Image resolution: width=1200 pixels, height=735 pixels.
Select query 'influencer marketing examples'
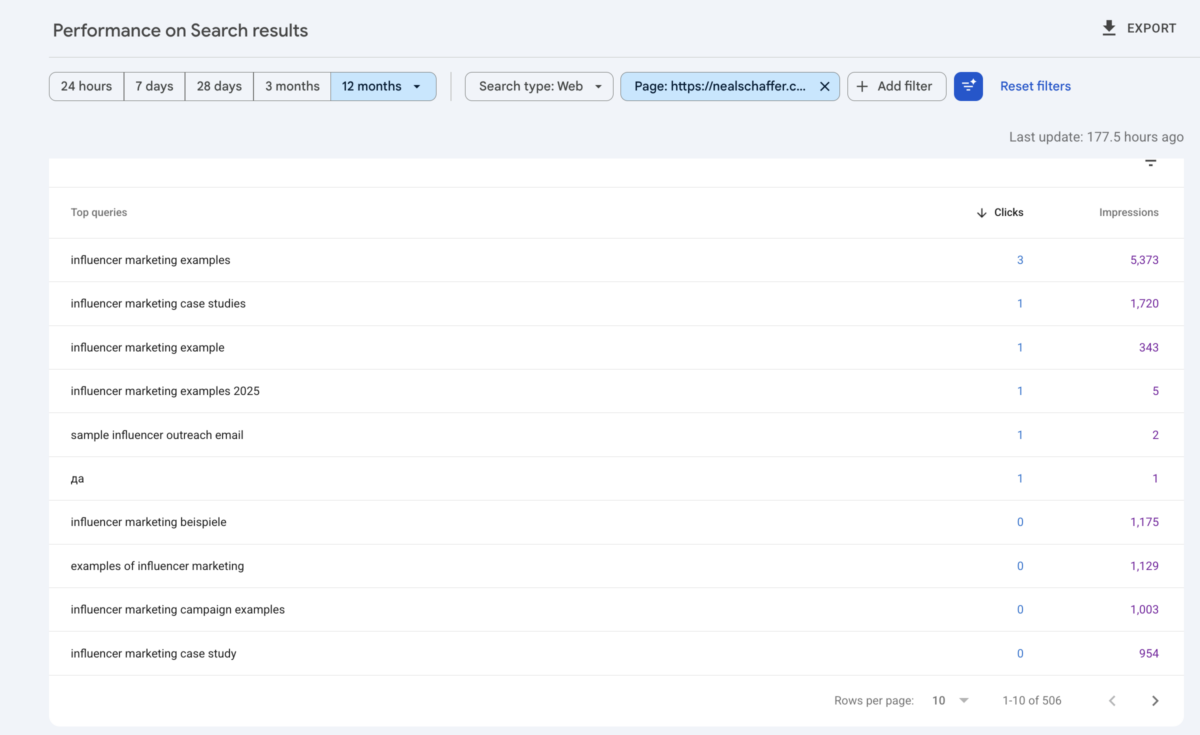[150, 260]
